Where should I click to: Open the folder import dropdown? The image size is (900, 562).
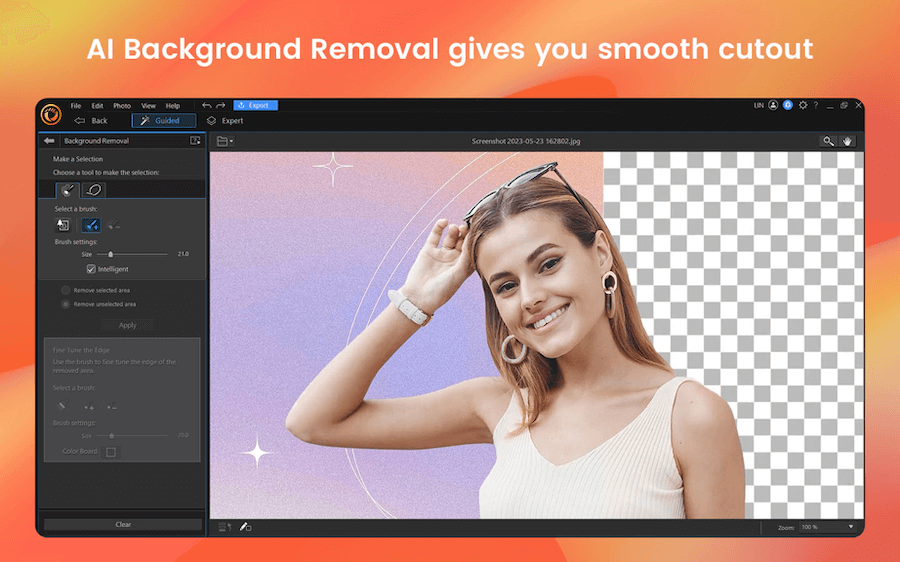[x=225, y=141]
